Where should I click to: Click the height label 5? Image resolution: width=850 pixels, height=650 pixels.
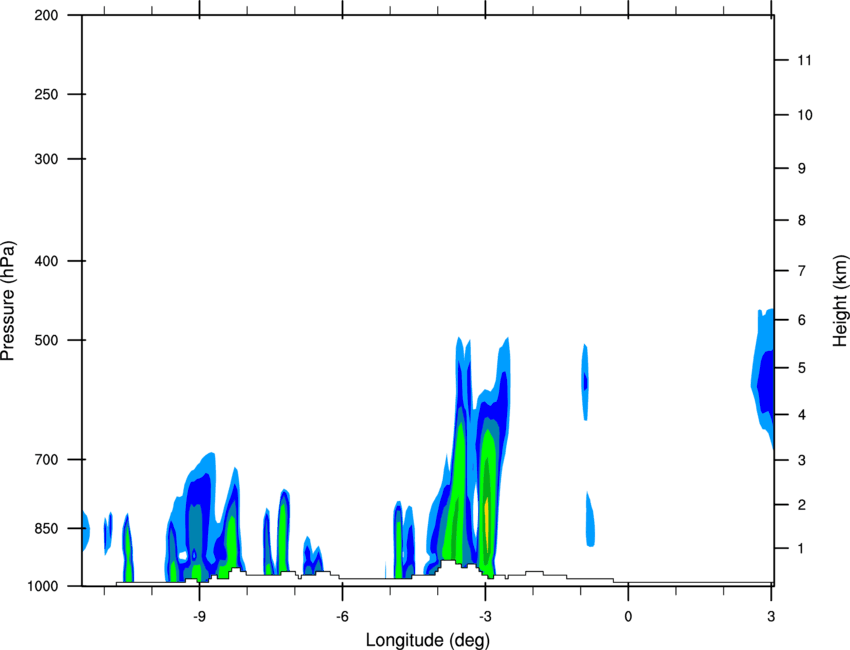pyautogui.click(x=802, y=368)
